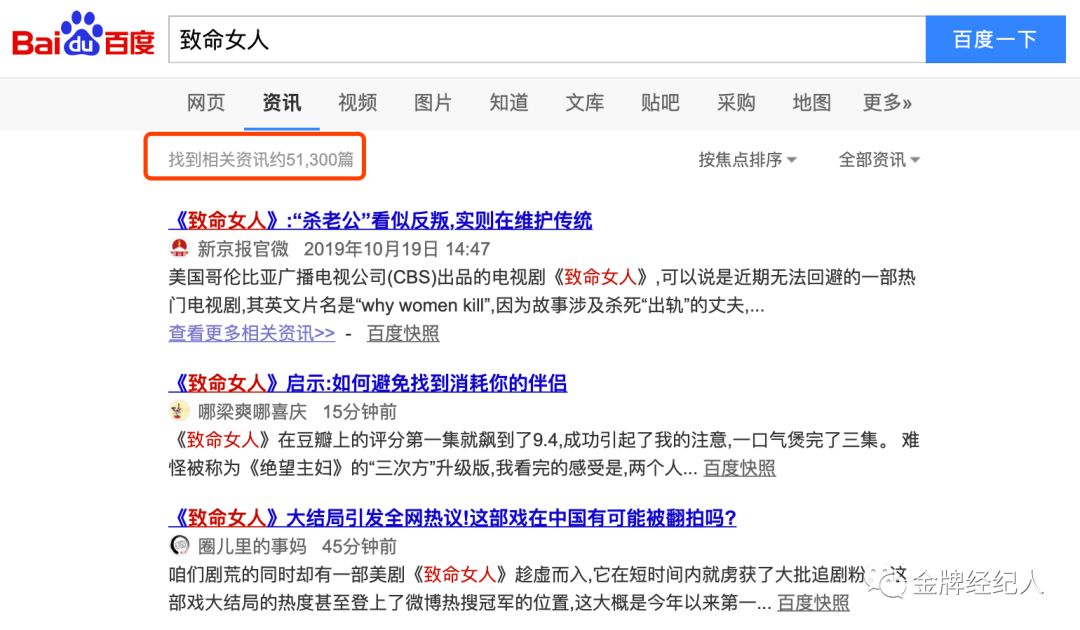Open the 视频 tab
Image resolution: width=1080 pixels, height=630 pixels.
(357, 103)
